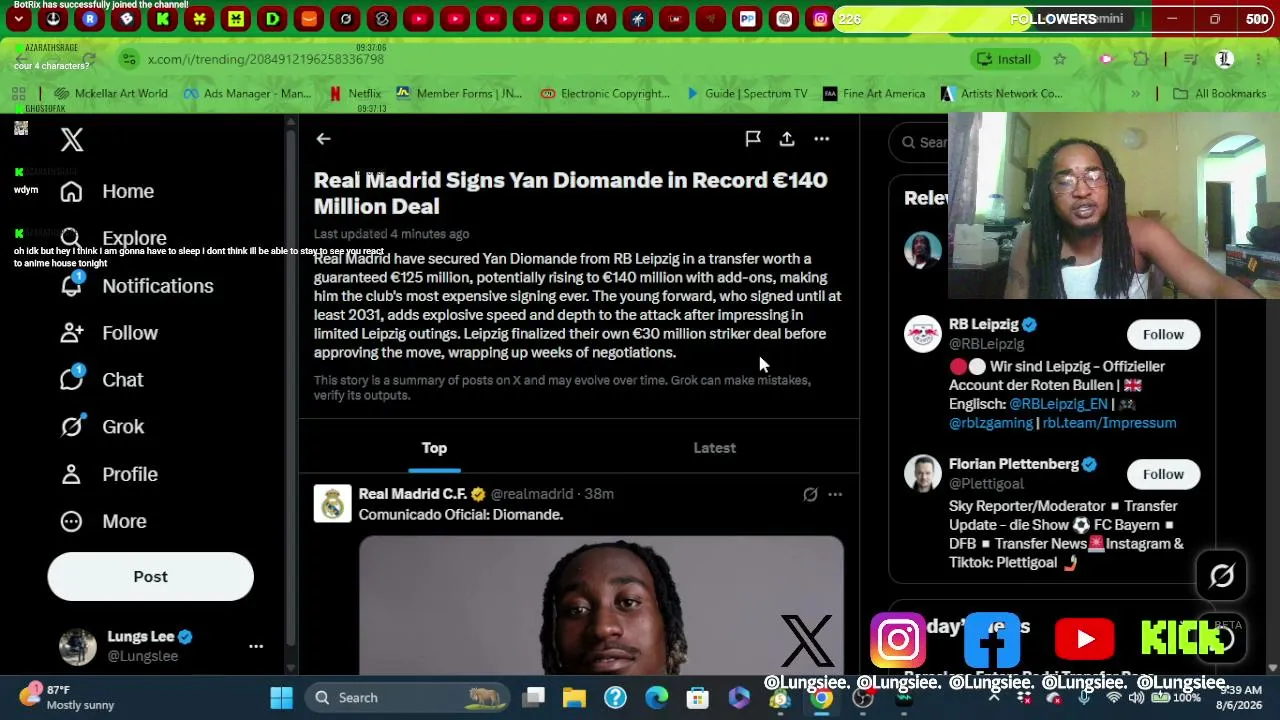This screenshot has height=720, width=1280.
Task: Open the Mckellar Art World bookmark
Action: point(111,94)
